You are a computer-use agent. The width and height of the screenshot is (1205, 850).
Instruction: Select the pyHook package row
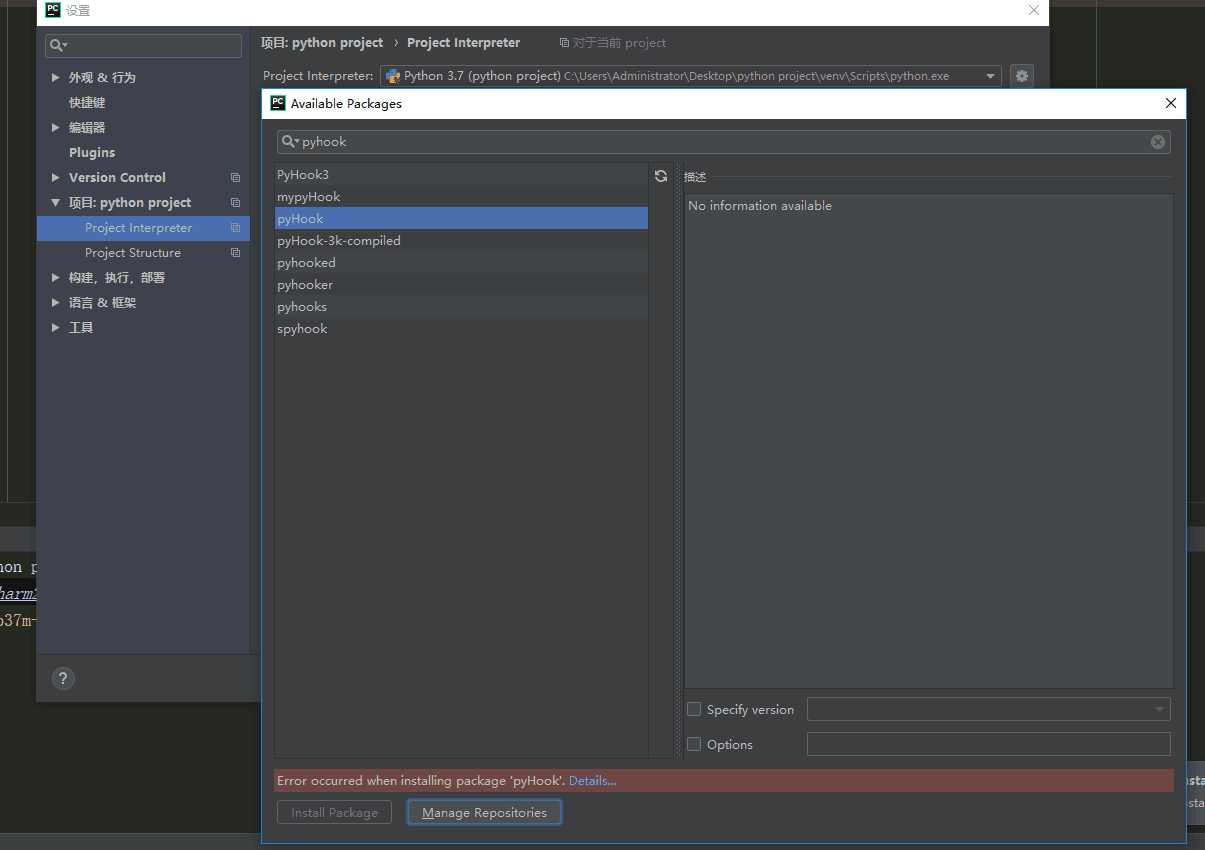pos(461,219)
